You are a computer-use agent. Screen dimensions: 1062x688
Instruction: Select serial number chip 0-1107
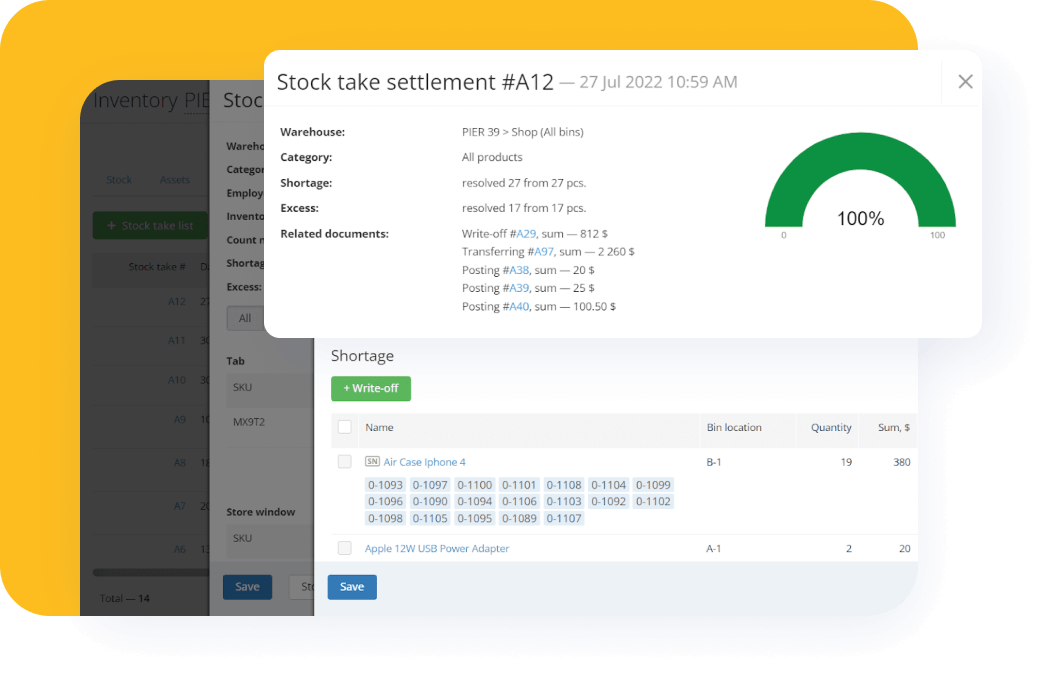point(563,518)
